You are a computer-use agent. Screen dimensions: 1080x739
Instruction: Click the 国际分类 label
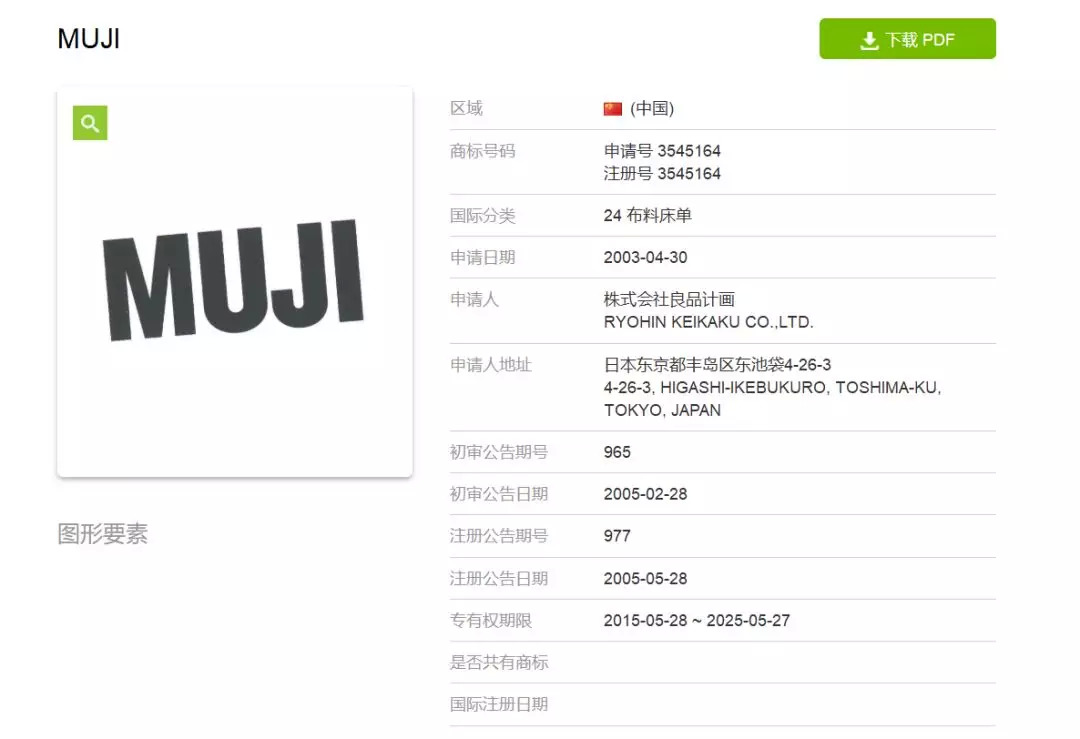coord(482,216)
